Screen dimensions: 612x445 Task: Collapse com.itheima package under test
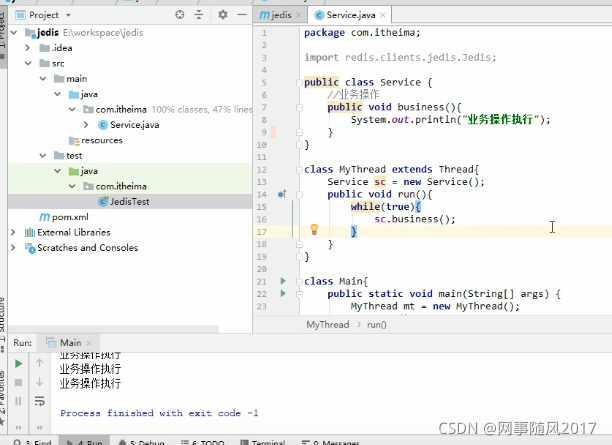pos(72,186)
